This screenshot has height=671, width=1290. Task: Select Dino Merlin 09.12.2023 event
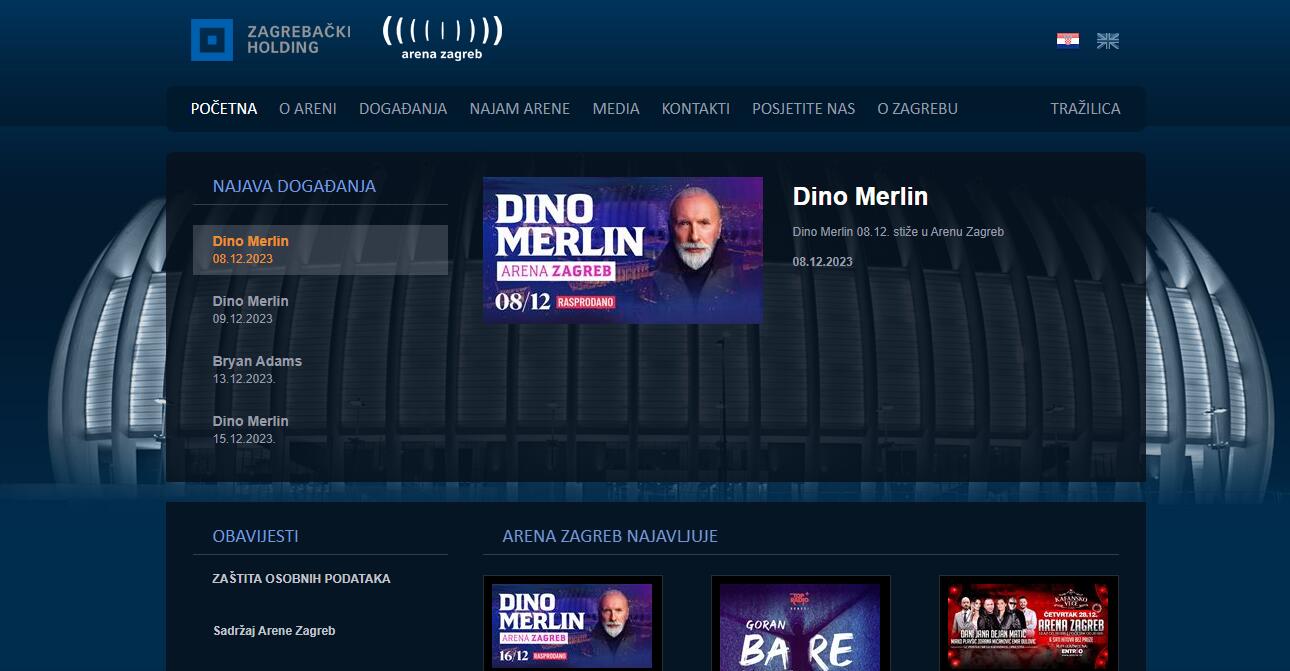click(x=320, y=310)
